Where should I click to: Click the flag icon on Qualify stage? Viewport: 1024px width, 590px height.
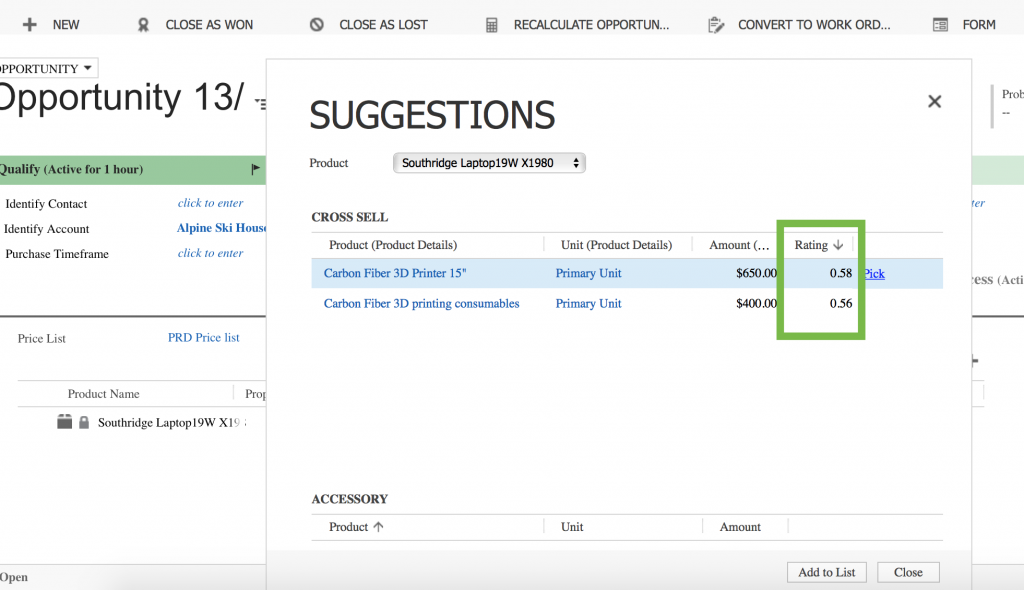(x=256, y=169)
